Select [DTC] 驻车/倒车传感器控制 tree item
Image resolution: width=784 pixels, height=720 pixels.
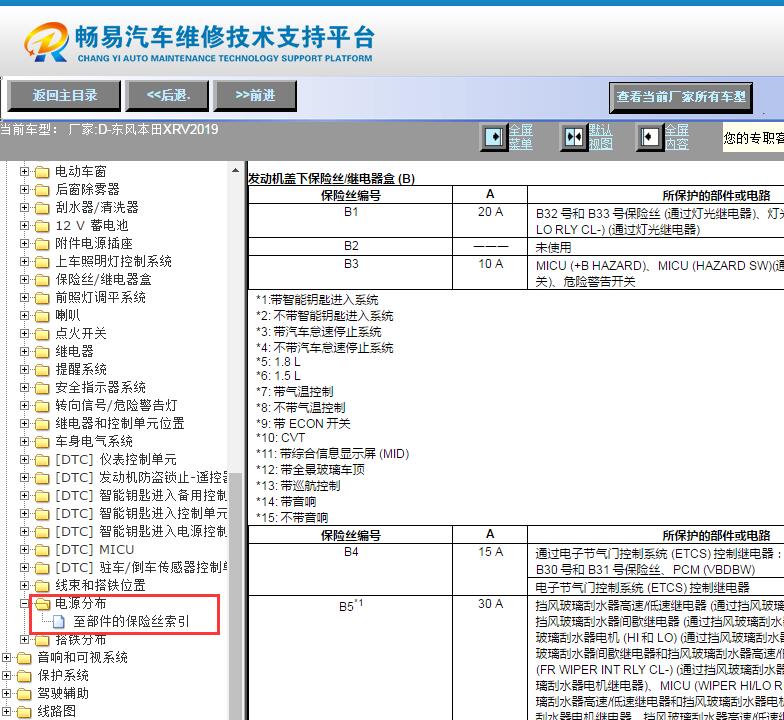click(142, 568)
